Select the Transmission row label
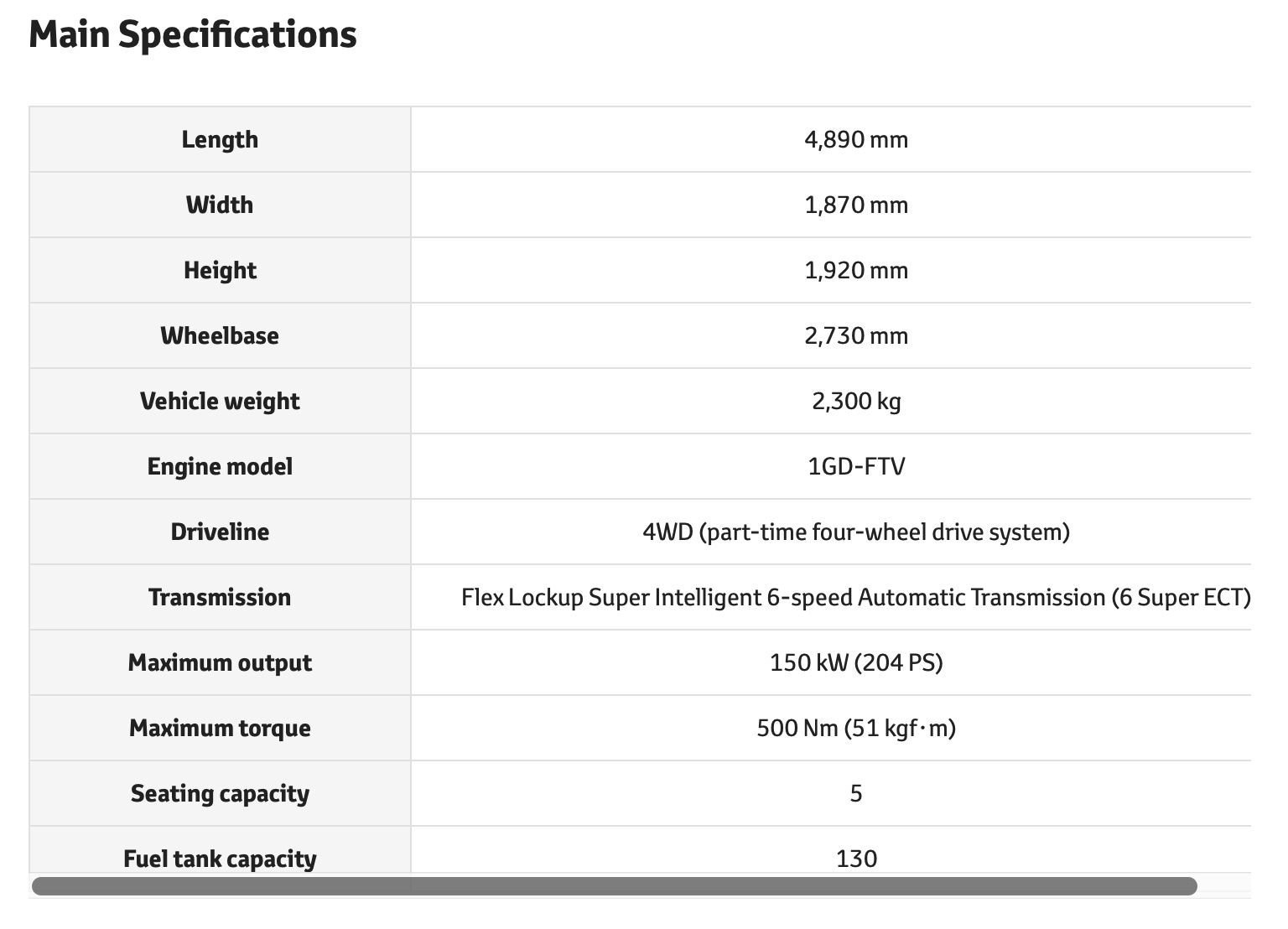 pyautogui.click(x=220, y=597)
